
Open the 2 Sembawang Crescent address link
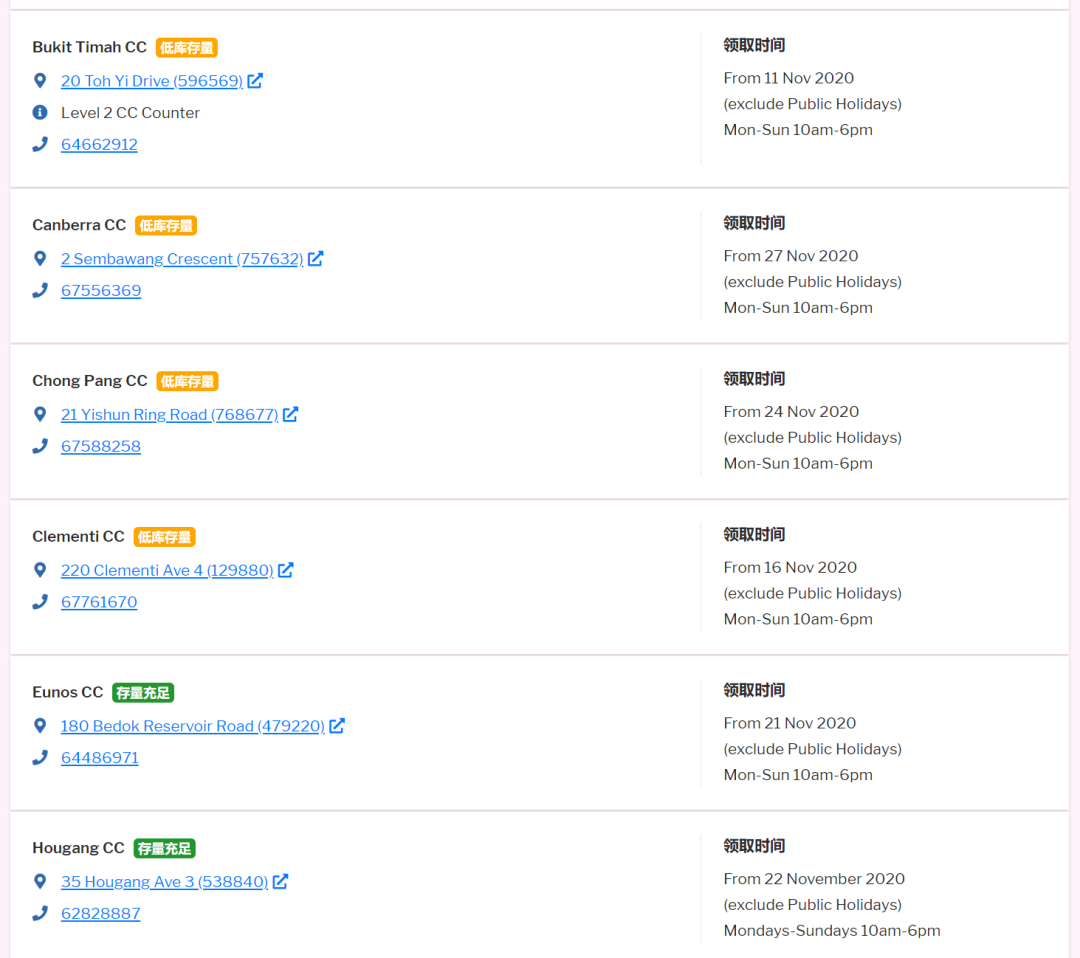click(181, 259)
